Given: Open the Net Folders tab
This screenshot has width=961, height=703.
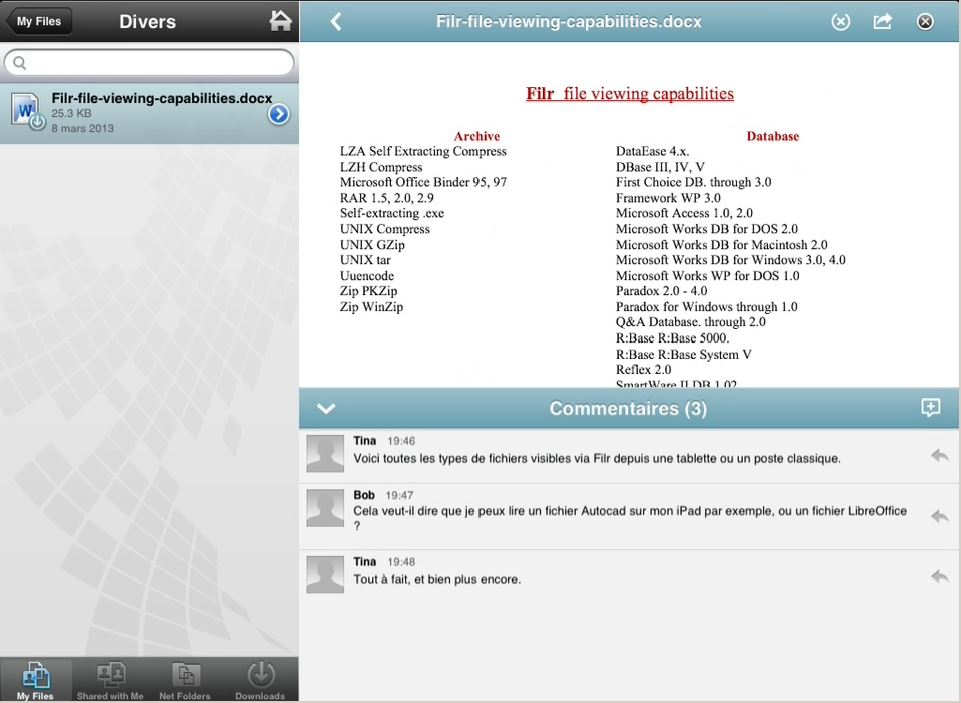Looking at the screenshot, I should coord(185,680).
